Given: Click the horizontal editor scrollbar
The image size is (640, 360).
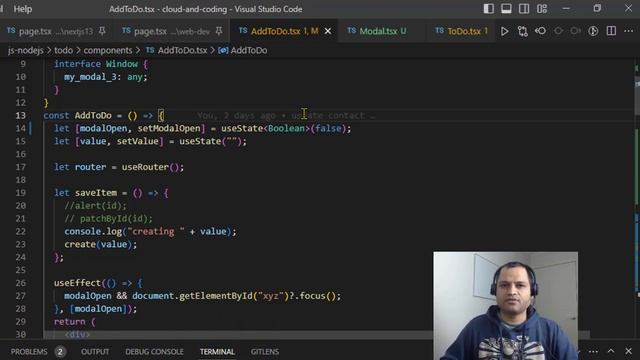Looking at the screenshot, I should [317, 335].
